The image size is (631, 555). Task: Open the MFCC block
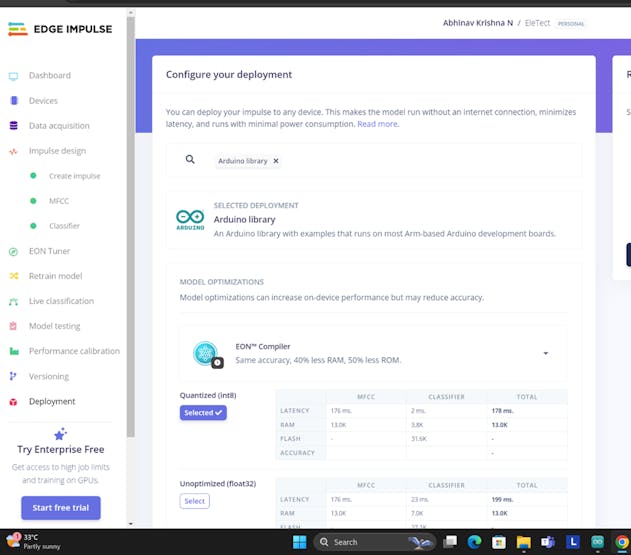[59, 201]
